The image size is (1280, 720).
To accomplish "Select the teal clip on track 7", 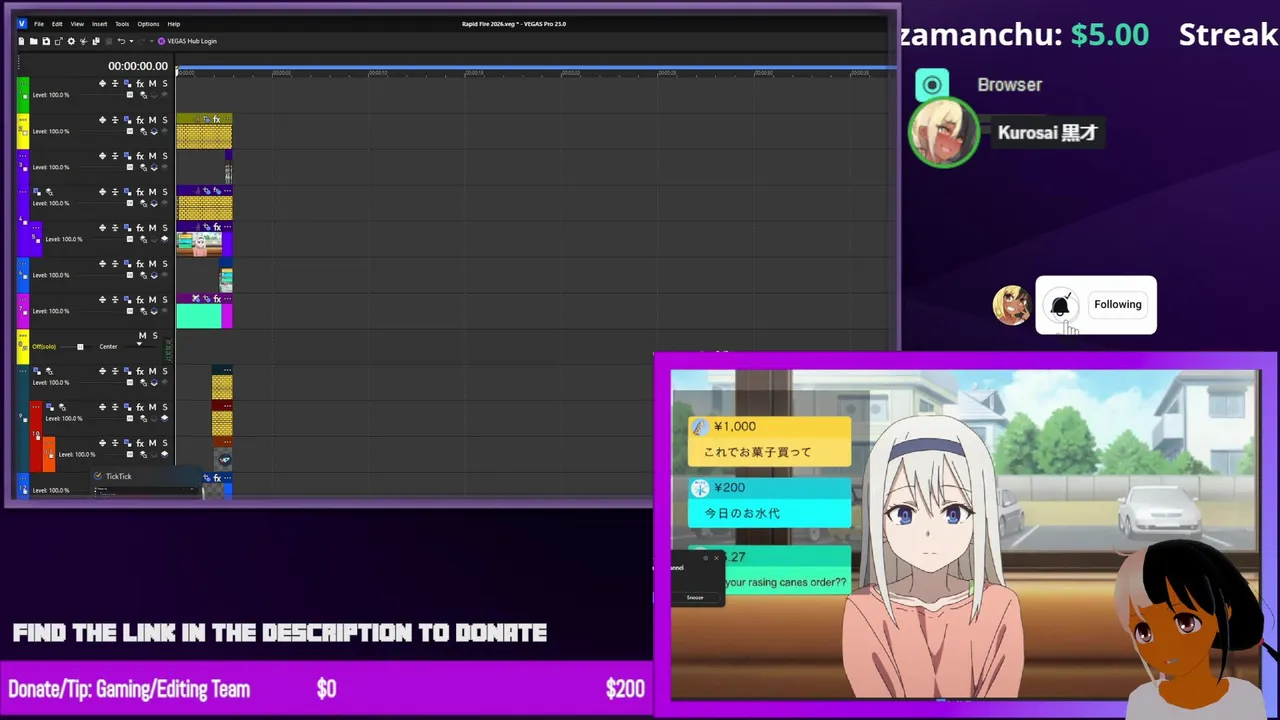I will pos(199,316).
